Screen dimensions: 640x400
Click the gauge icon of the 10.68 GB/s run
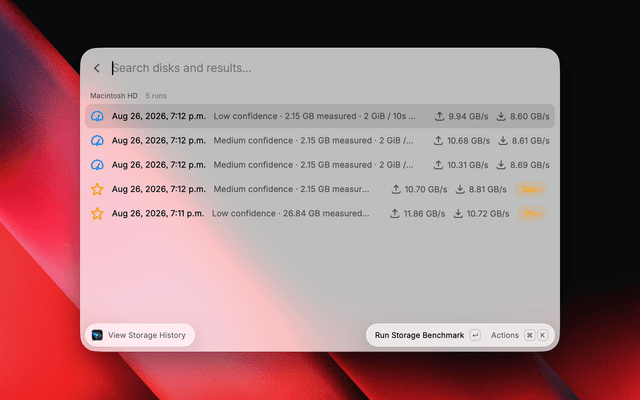click(x=97, y=141)
